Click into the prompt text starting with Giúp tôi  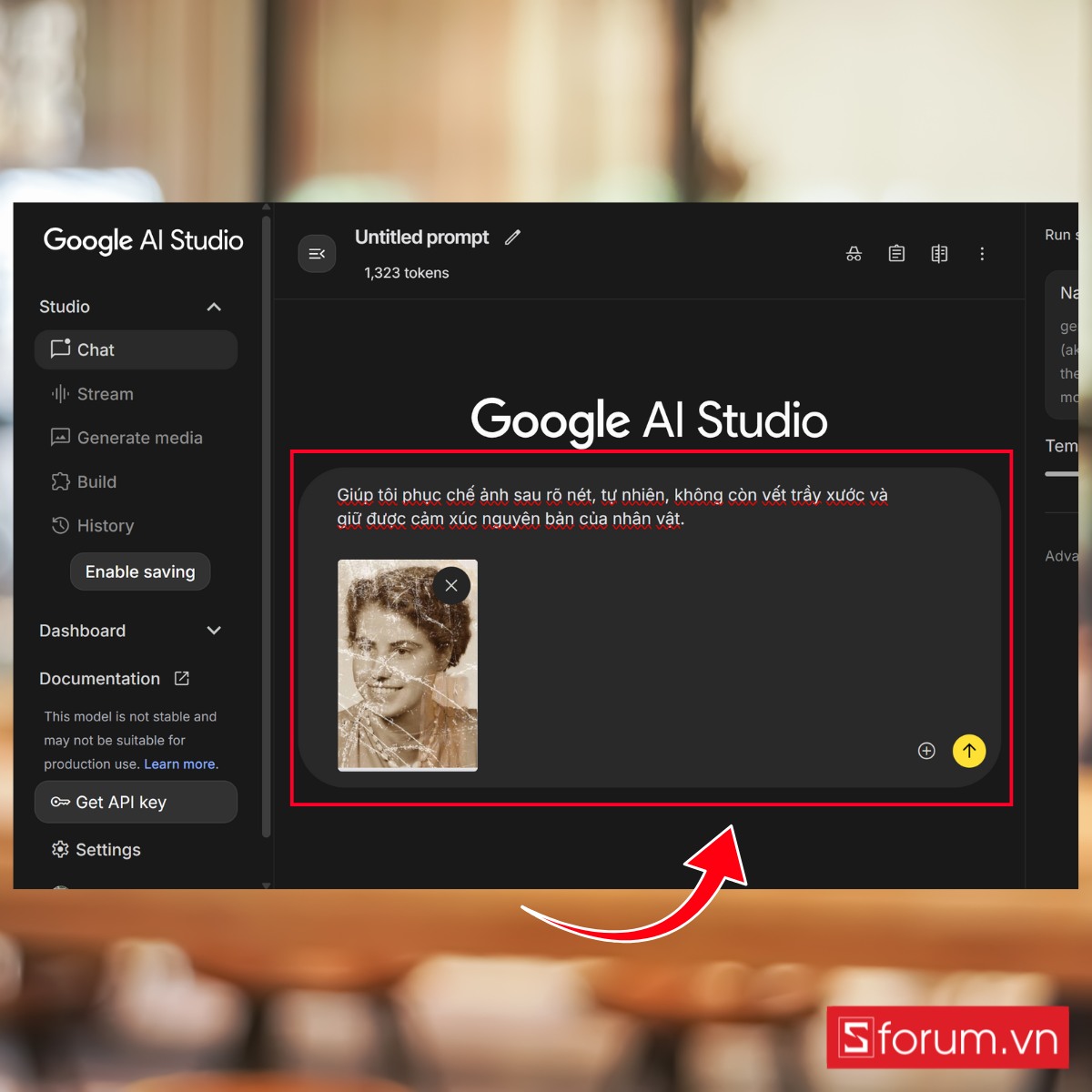click(x=612, y=507)
